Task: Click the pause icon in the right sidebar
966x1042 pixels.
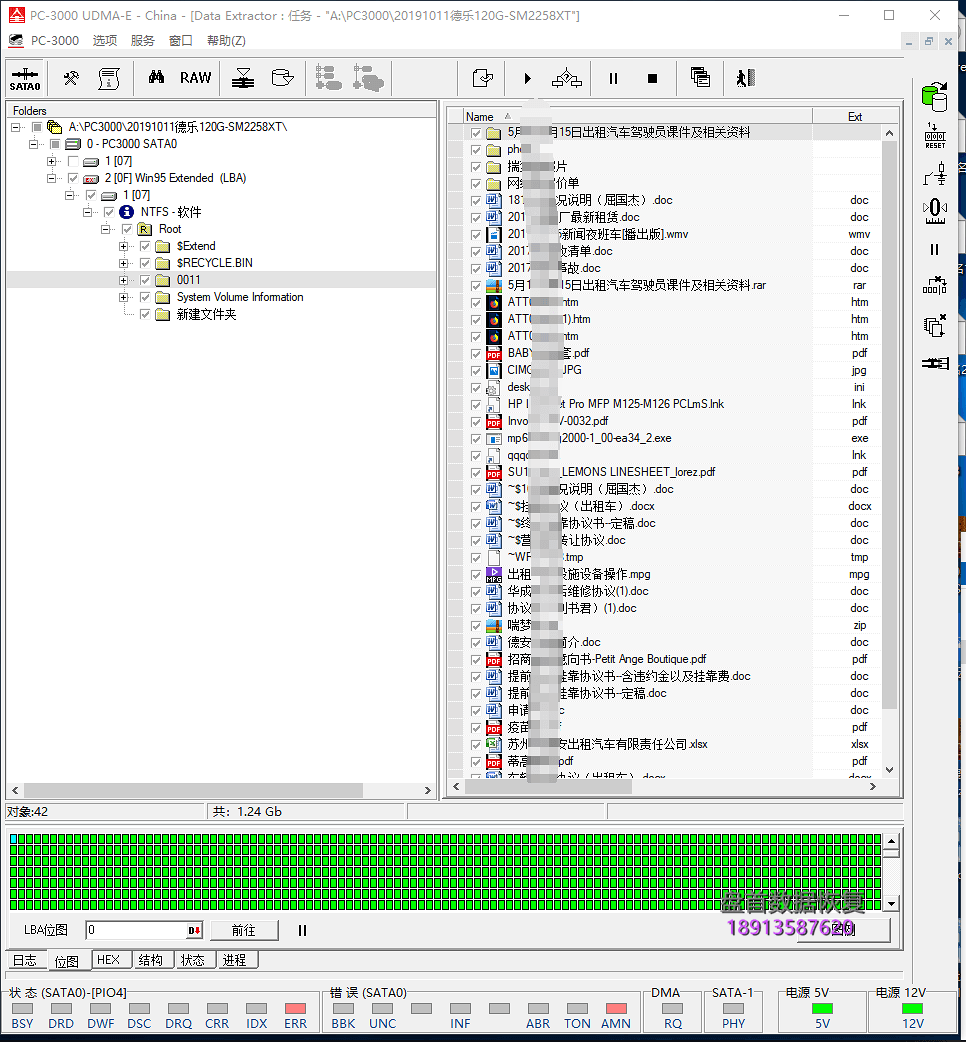Action: pos(935,249)
